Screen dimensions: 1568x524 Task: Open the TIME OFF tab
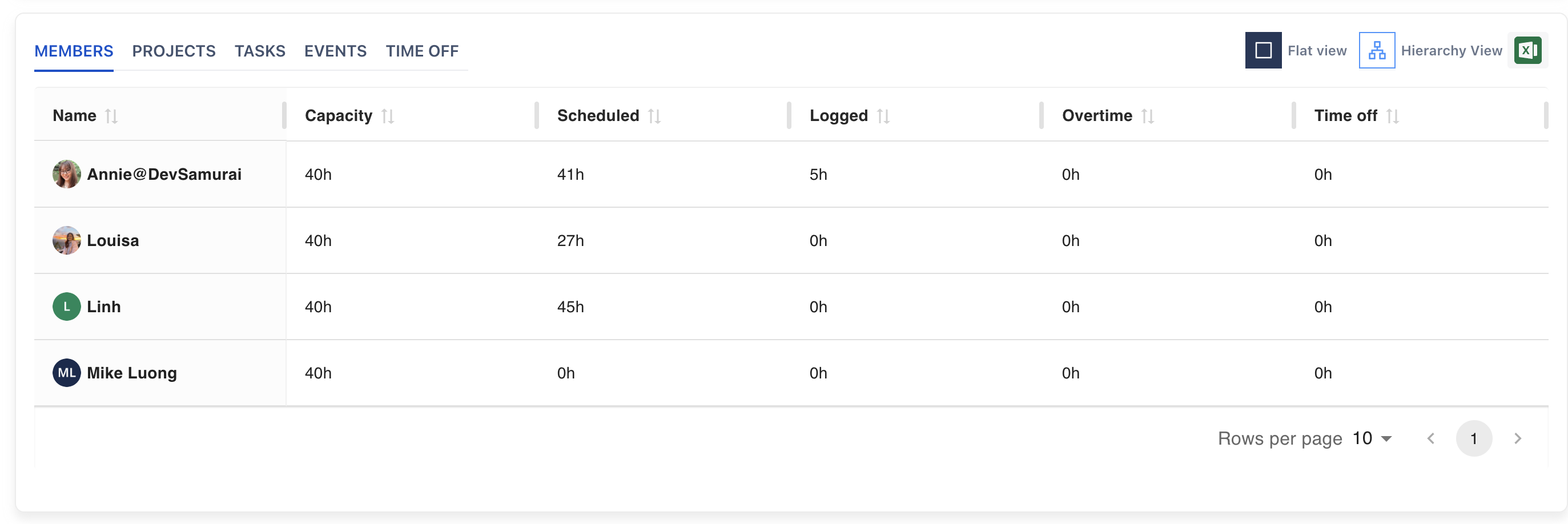[x=422, y=51]
